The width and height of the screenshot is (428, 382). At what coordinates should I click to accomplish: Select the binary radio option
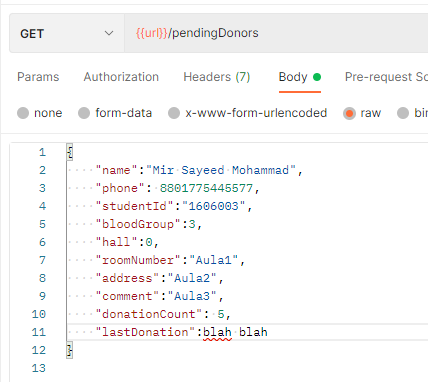click(x=403, y=113)
